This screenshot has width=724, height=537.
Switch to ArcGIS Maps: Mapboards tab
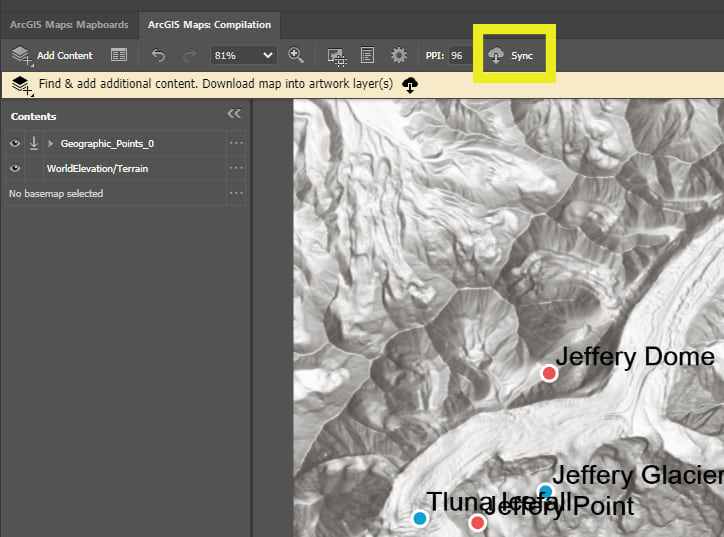tap(69, 24)
